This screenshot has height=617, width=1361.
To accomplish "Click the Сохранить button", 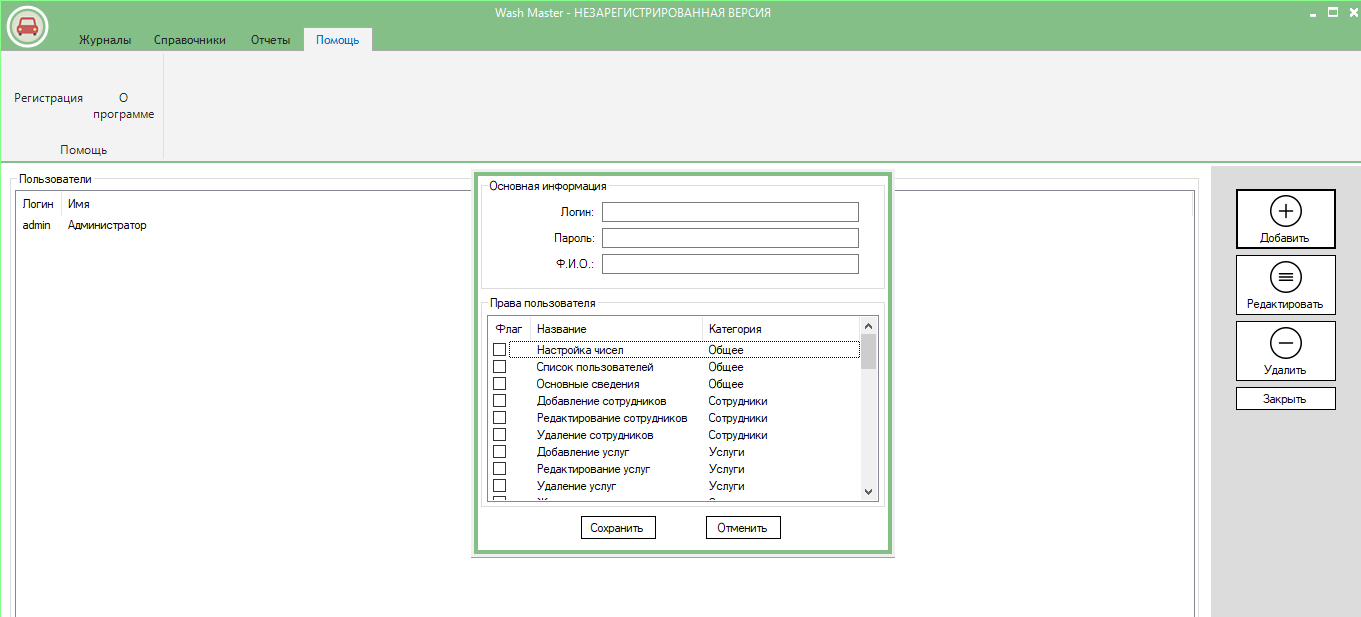I will coord(618,527).
